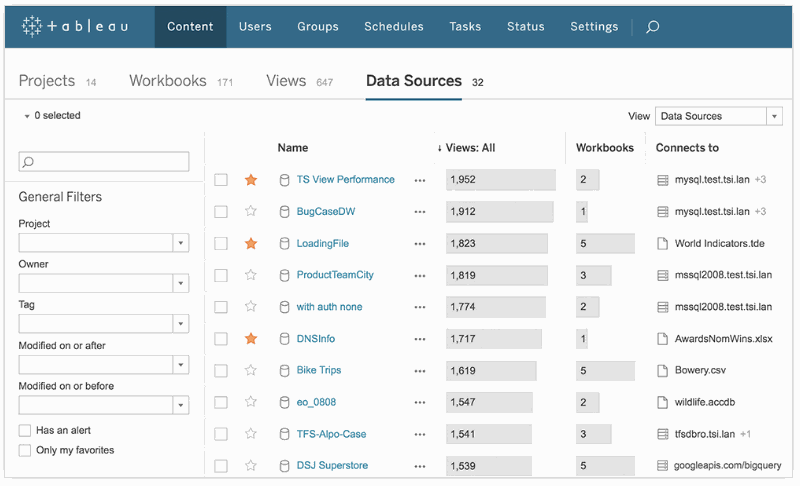Open the ellipsis menu for Bike Trips
The width and height of the screenshot is (800, 486).
[420, 371]
